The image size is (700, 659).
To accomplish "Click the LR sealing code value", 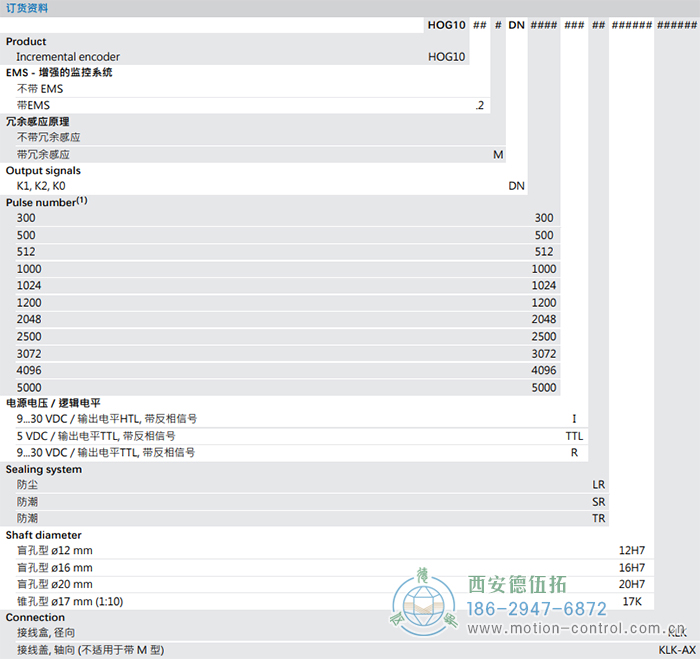I will pos(598,484).
